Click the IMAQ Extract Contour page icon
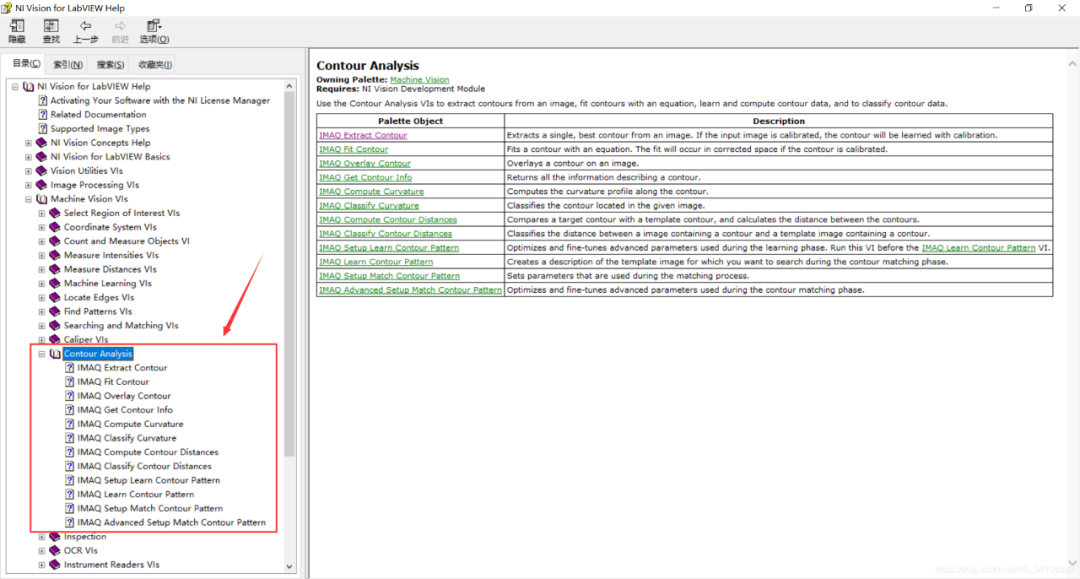Image resolution: width=1080 pixels, height=579 pixels. point(70,368)
